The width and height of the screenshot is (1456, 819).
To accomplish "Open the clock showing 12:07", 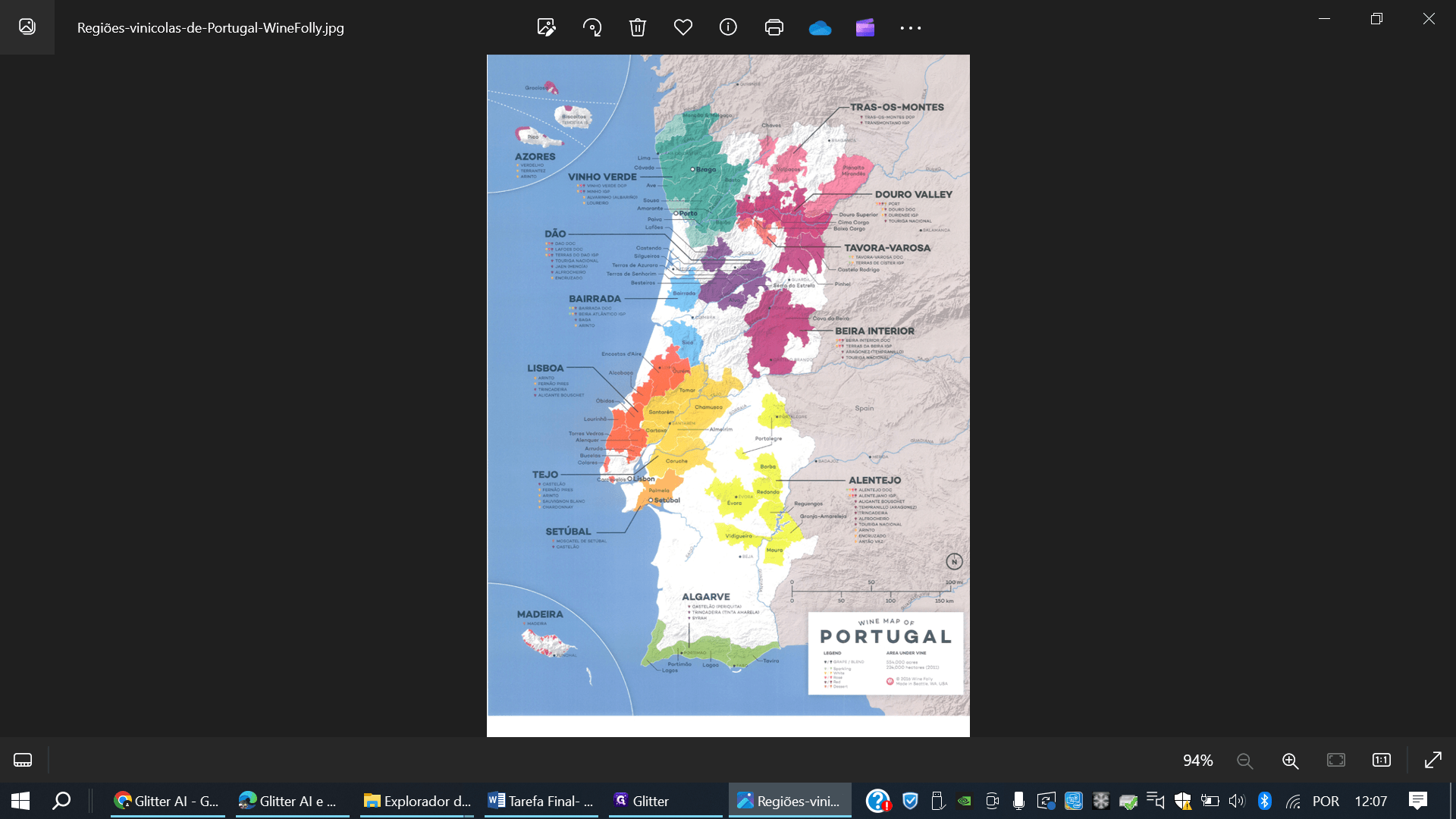I will 1370,801.
